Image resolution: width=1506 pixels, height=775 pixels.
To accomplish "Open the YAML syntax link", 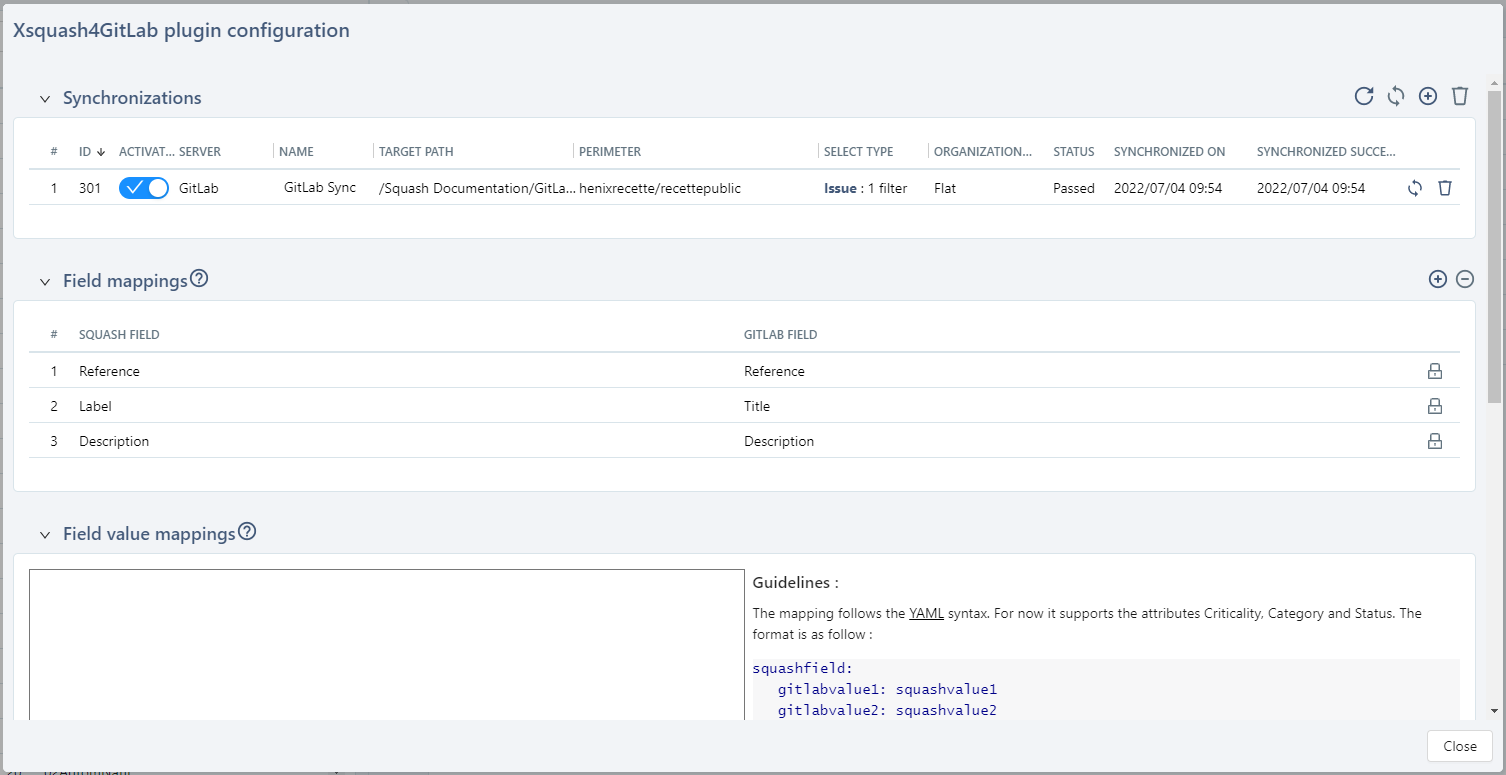I will pyautogui.click(x=926, y=613).
